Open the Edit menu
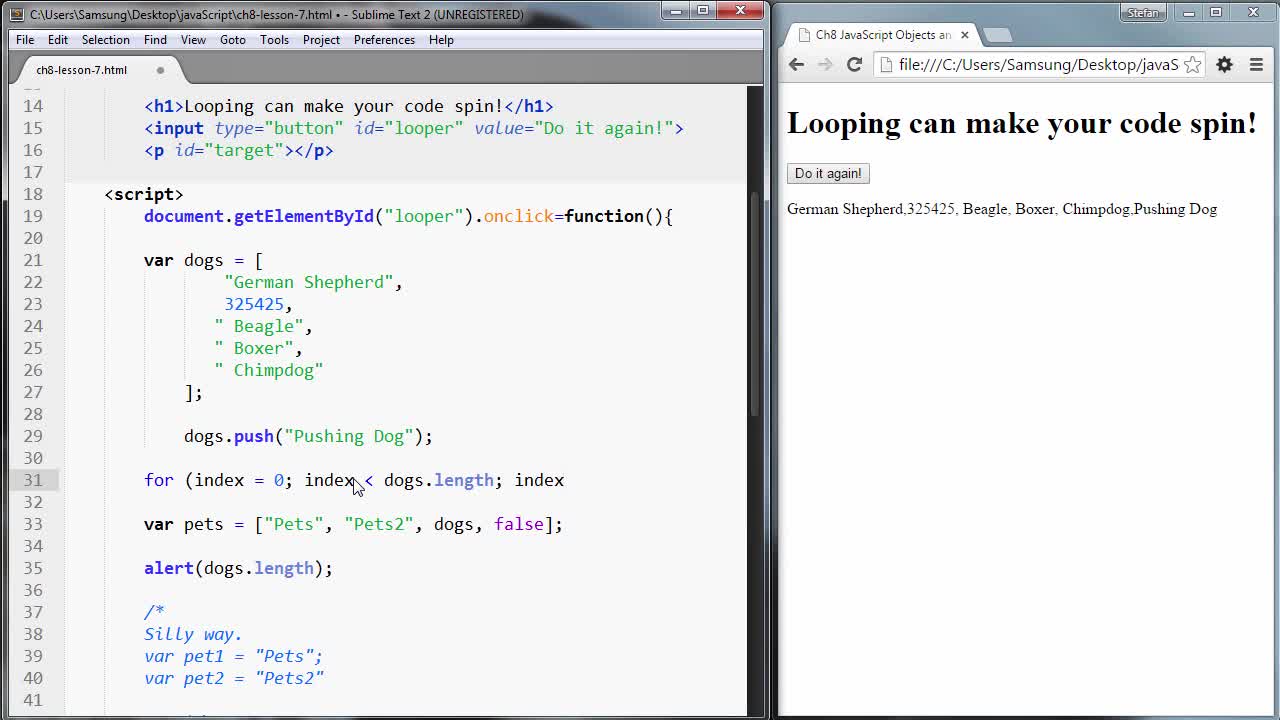This screenshot has width=1280, height=720. coord(58,40)
